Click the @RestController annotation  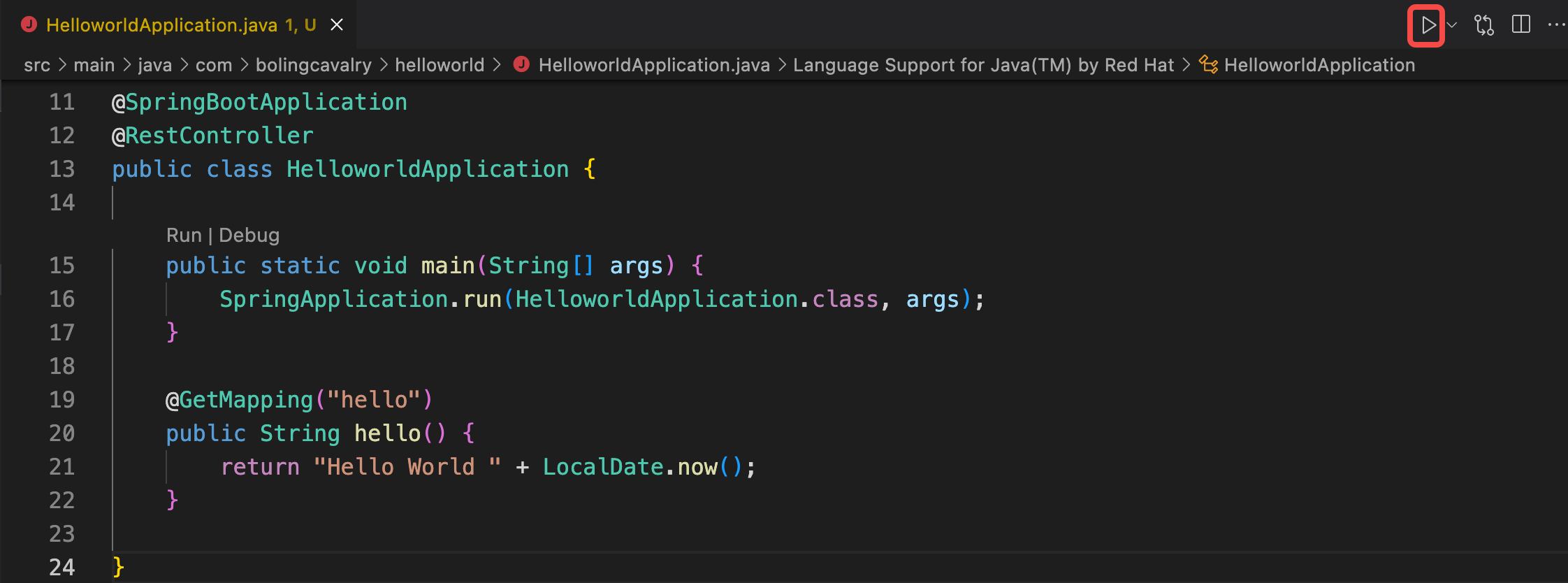pyautogui.click(x=212, y=136)
